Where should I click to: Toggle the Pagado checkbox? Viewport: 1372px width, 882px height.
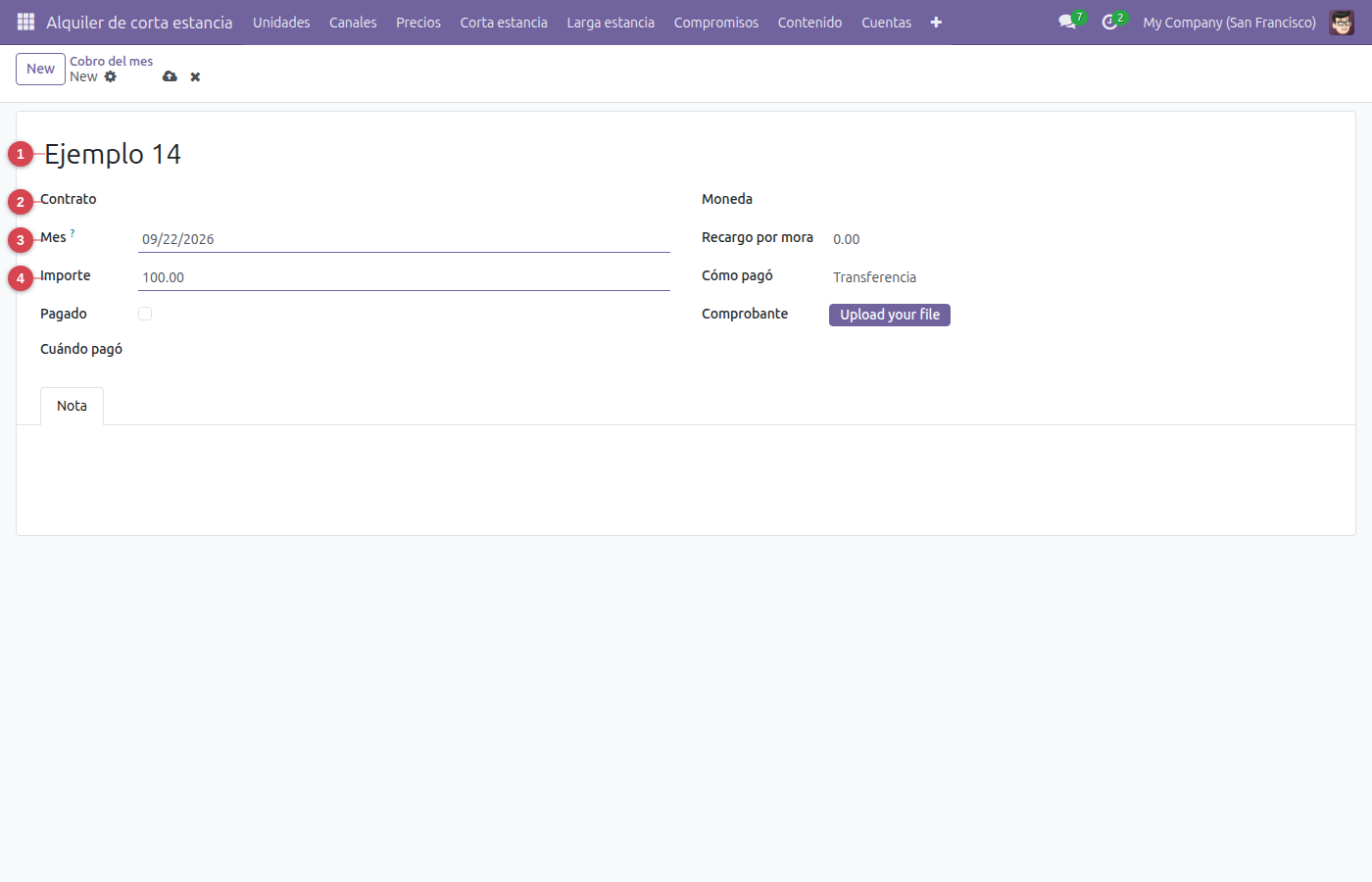point(145,314)
